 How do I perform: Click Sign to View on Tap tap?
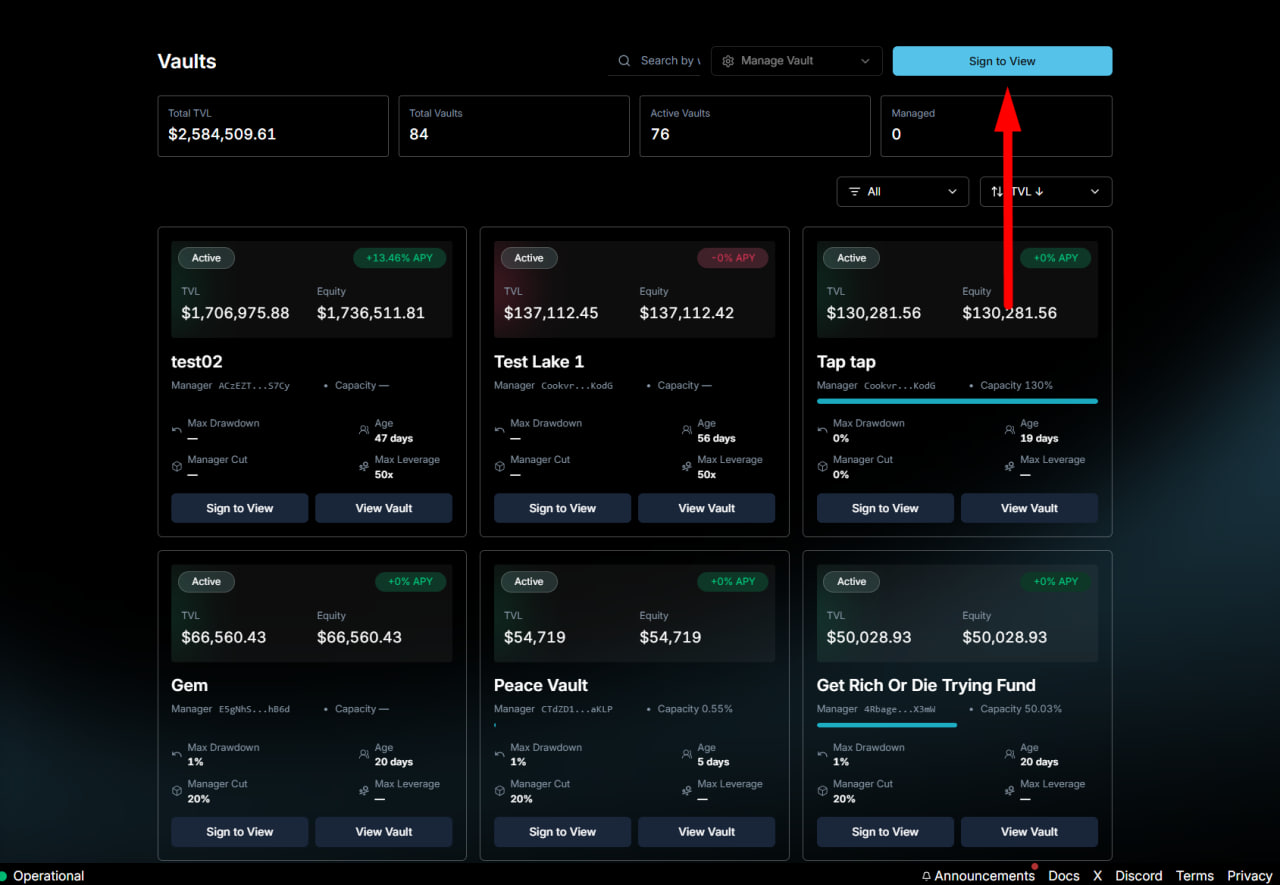[885, 508]
